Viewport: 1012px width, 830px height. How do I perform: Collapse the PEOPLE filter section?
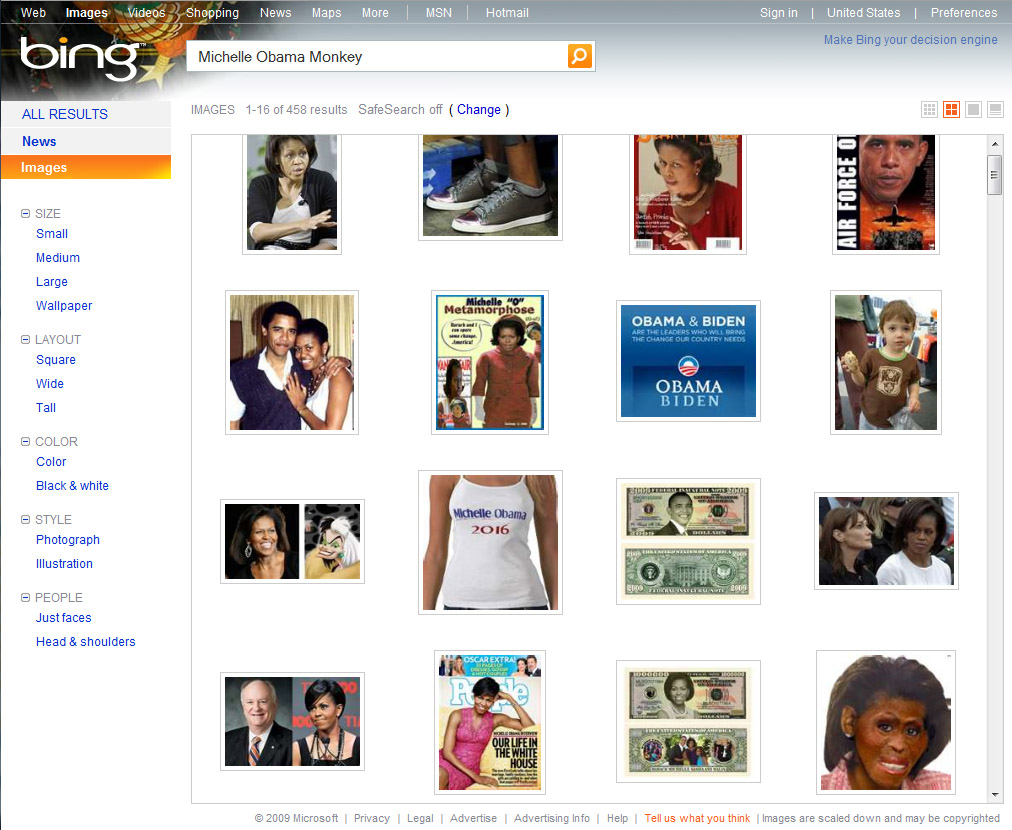(x=26, y=598)
